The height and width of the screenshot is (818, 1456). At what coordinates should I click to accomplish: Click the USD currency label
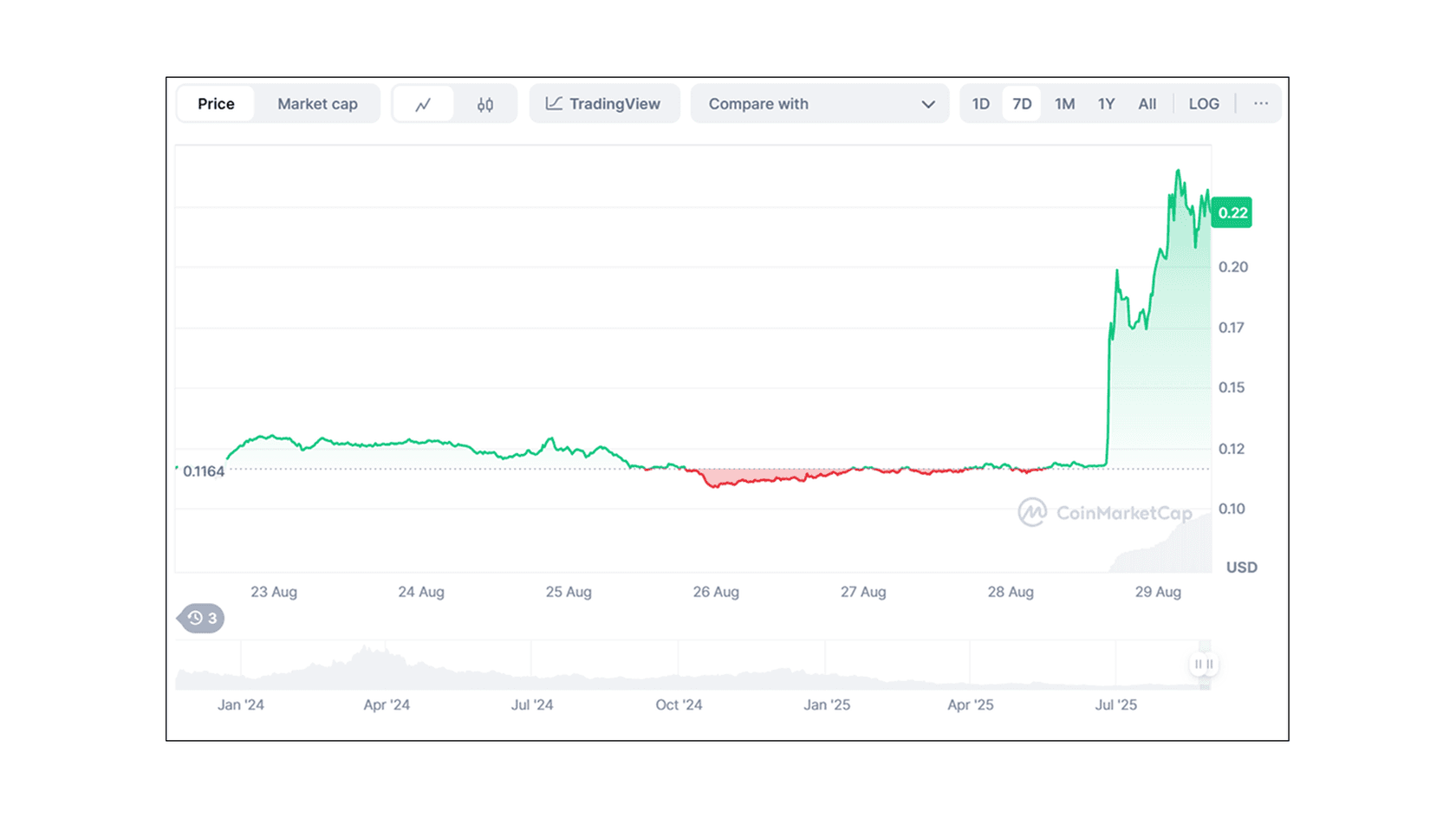[1241, 568]
